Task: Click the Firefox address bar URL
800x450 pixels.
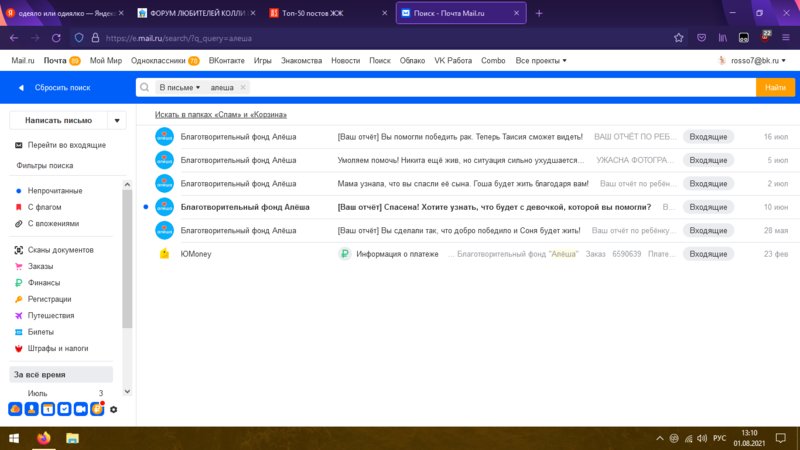Action: [179, 38]
